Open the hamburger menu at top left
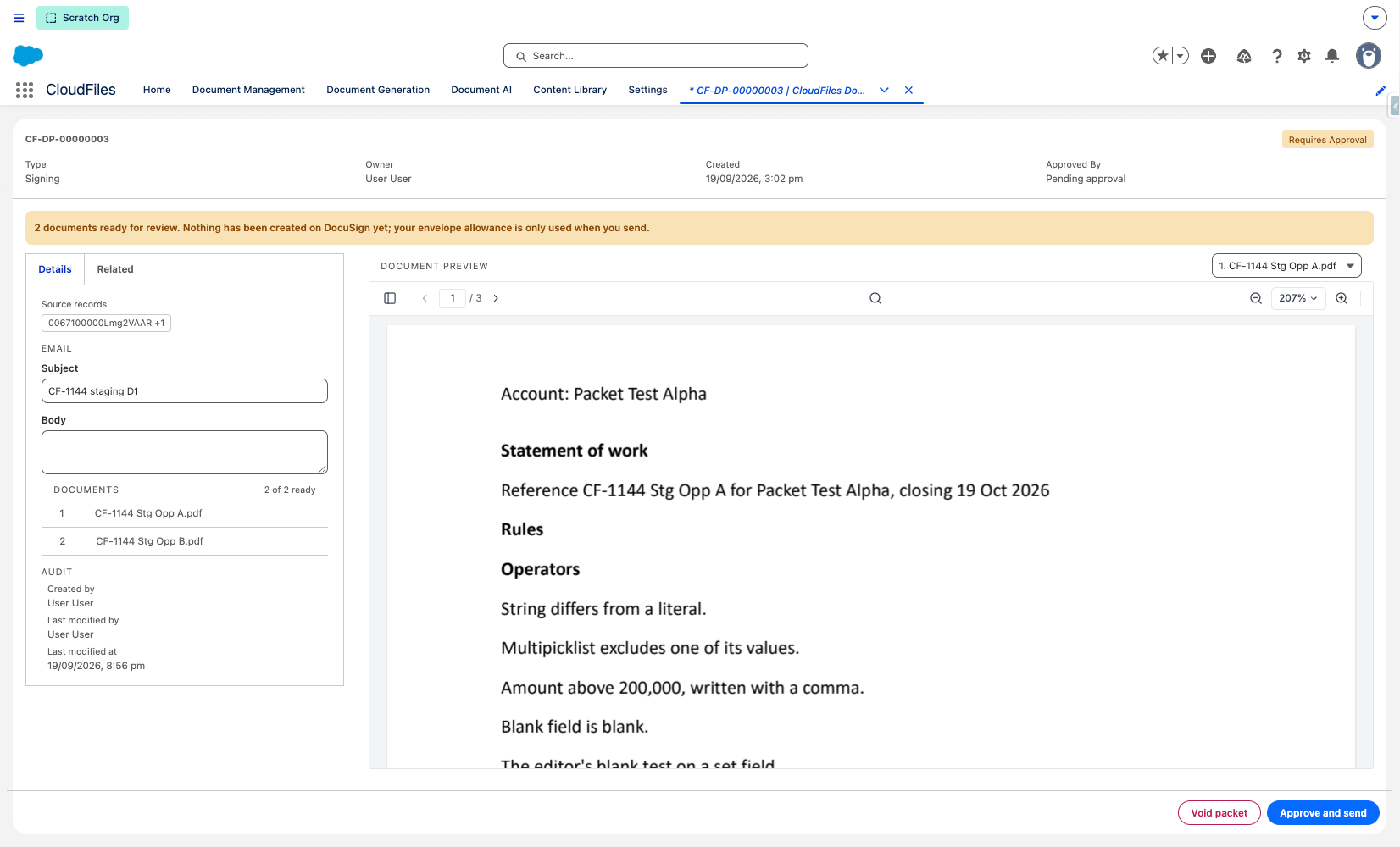 coord(19,18)
